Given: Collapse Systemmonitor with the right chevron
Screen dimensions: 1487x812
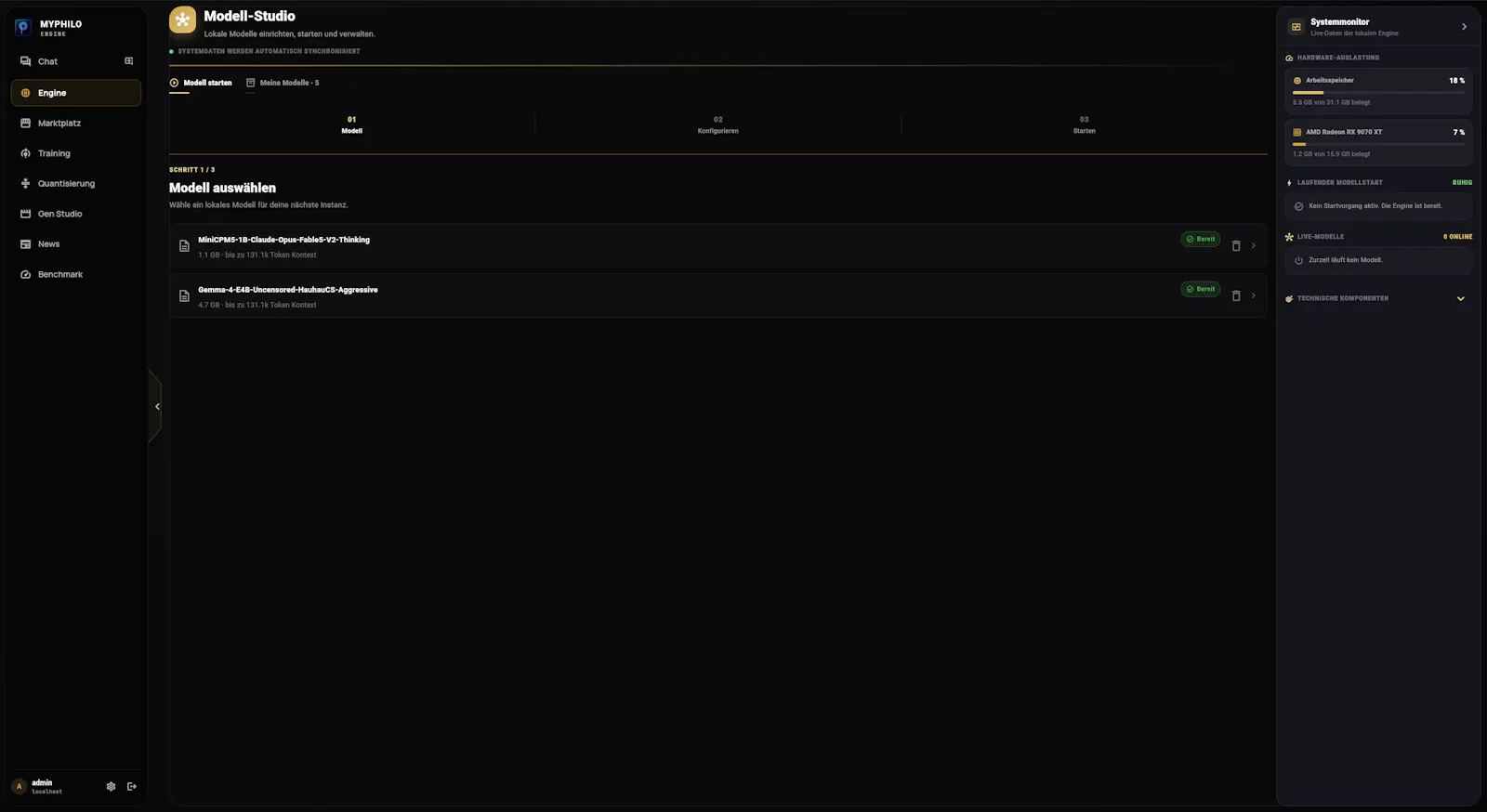Looking at the screenshot, I should pos(1464,27).
